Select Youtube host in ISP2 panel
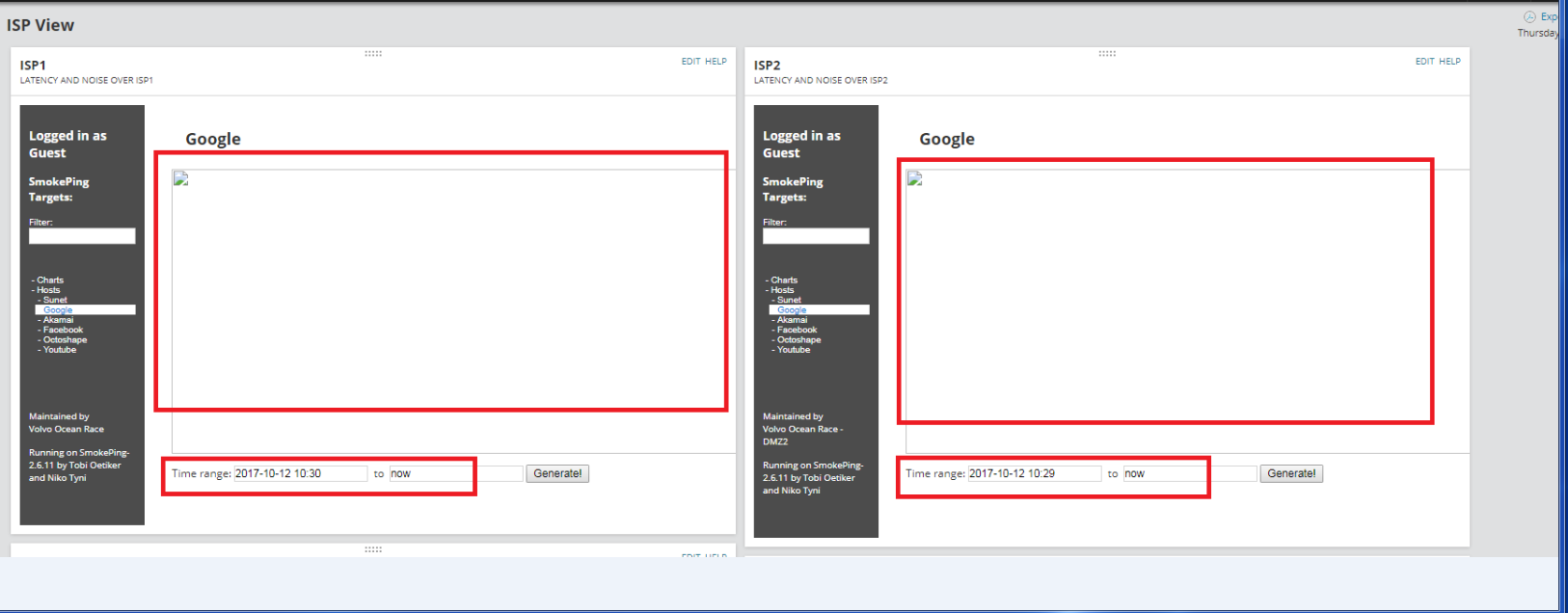1568x613 pixels. click(x=794, y=350)
